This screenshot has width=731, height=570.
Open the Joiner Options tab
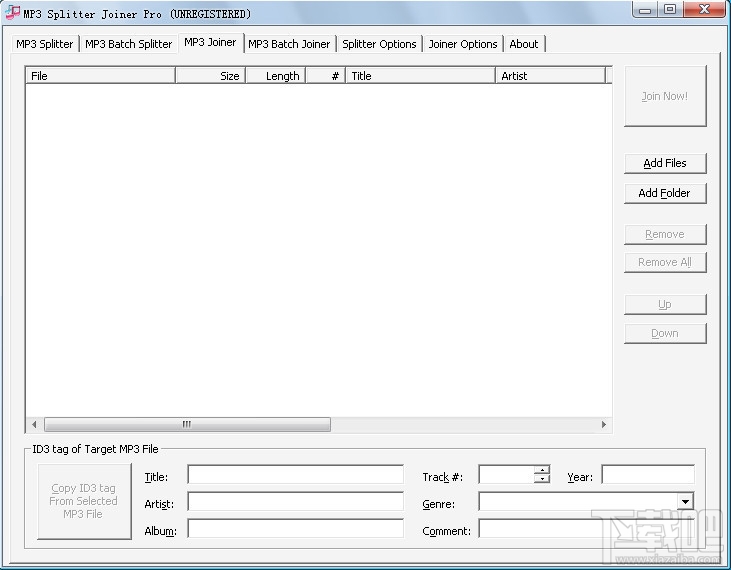tap(463, 44)
